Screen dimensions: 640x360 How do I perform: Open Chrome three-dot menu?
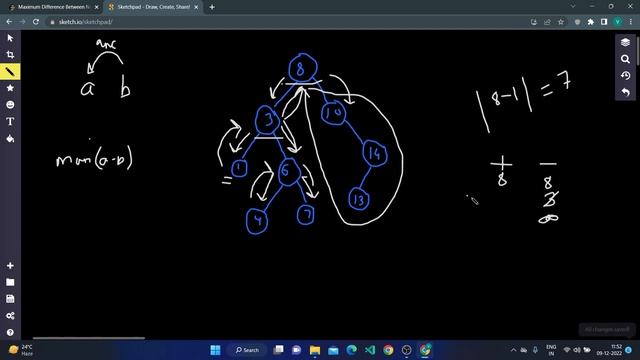pos(631,22)
